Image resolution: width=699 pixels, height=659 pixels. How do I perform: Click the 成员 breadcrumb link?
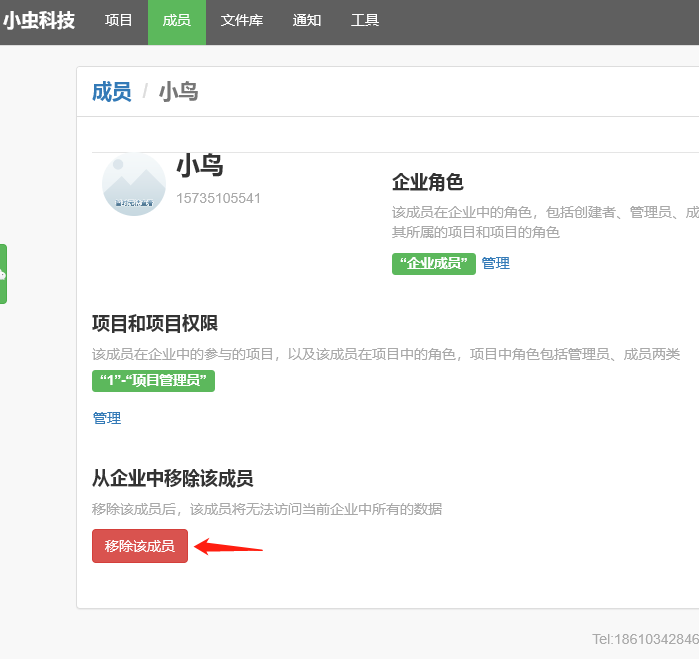click(112, 92)
